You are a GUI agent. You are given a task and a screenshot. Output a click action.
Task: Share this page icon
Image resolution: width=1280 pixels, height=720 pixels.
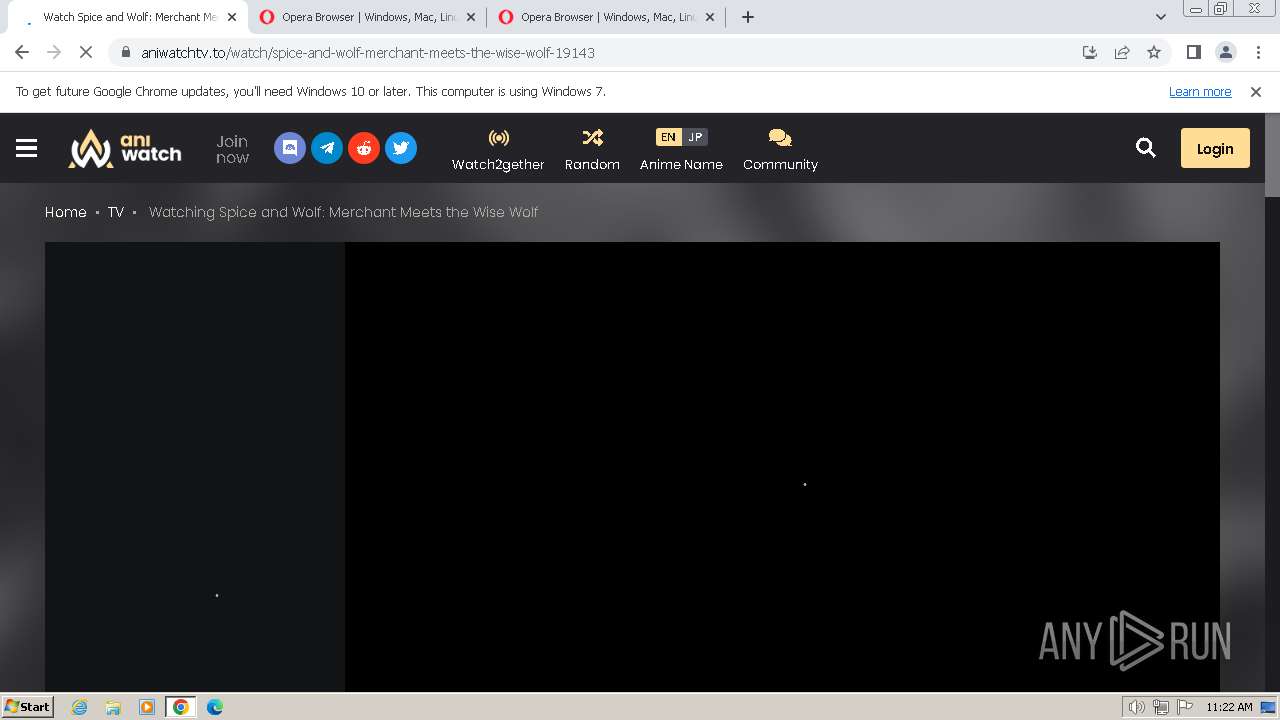pos(1122,52)
